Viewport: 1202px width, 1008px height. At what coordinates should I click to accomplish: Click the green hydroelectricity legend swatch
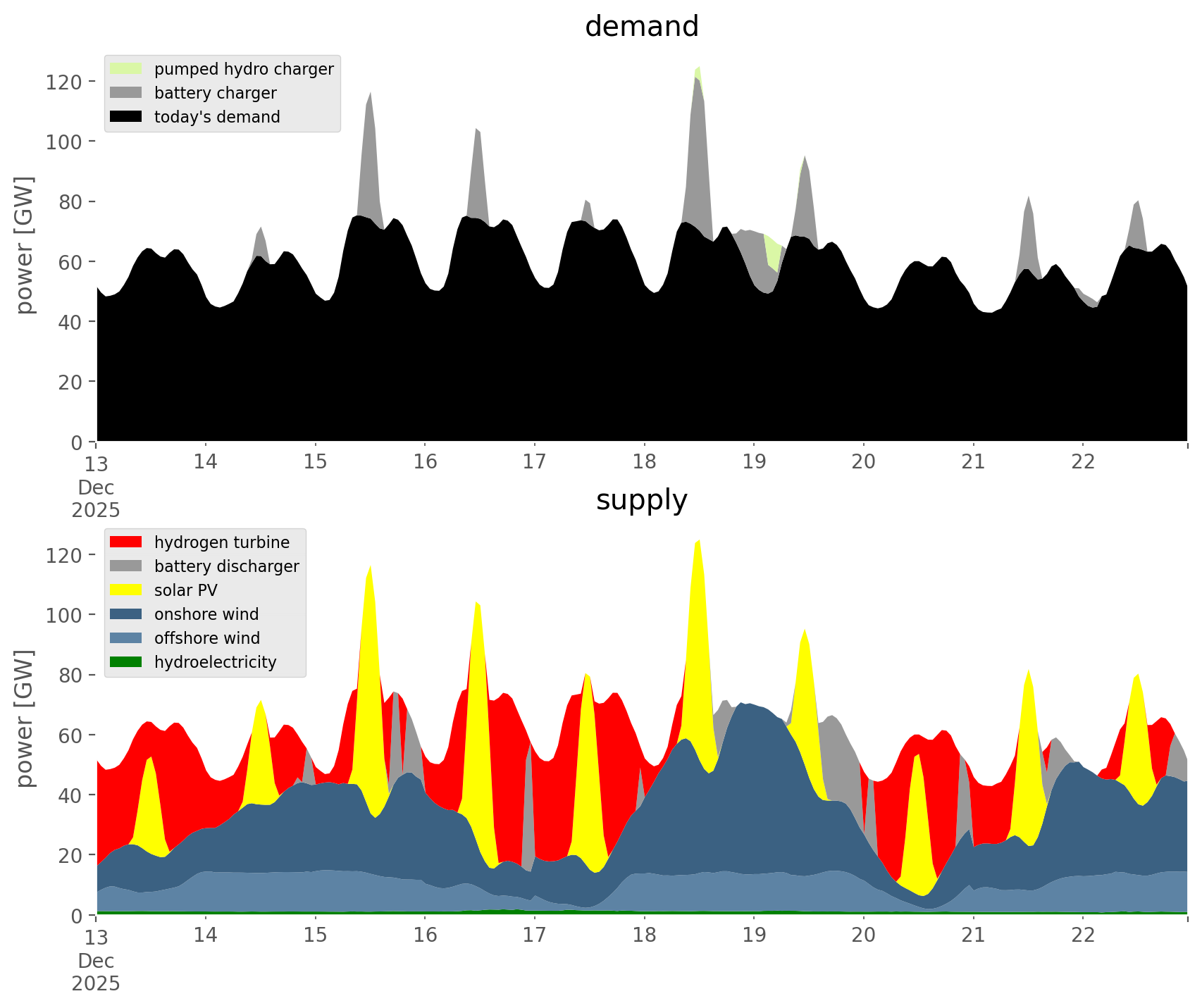(126, 662)
